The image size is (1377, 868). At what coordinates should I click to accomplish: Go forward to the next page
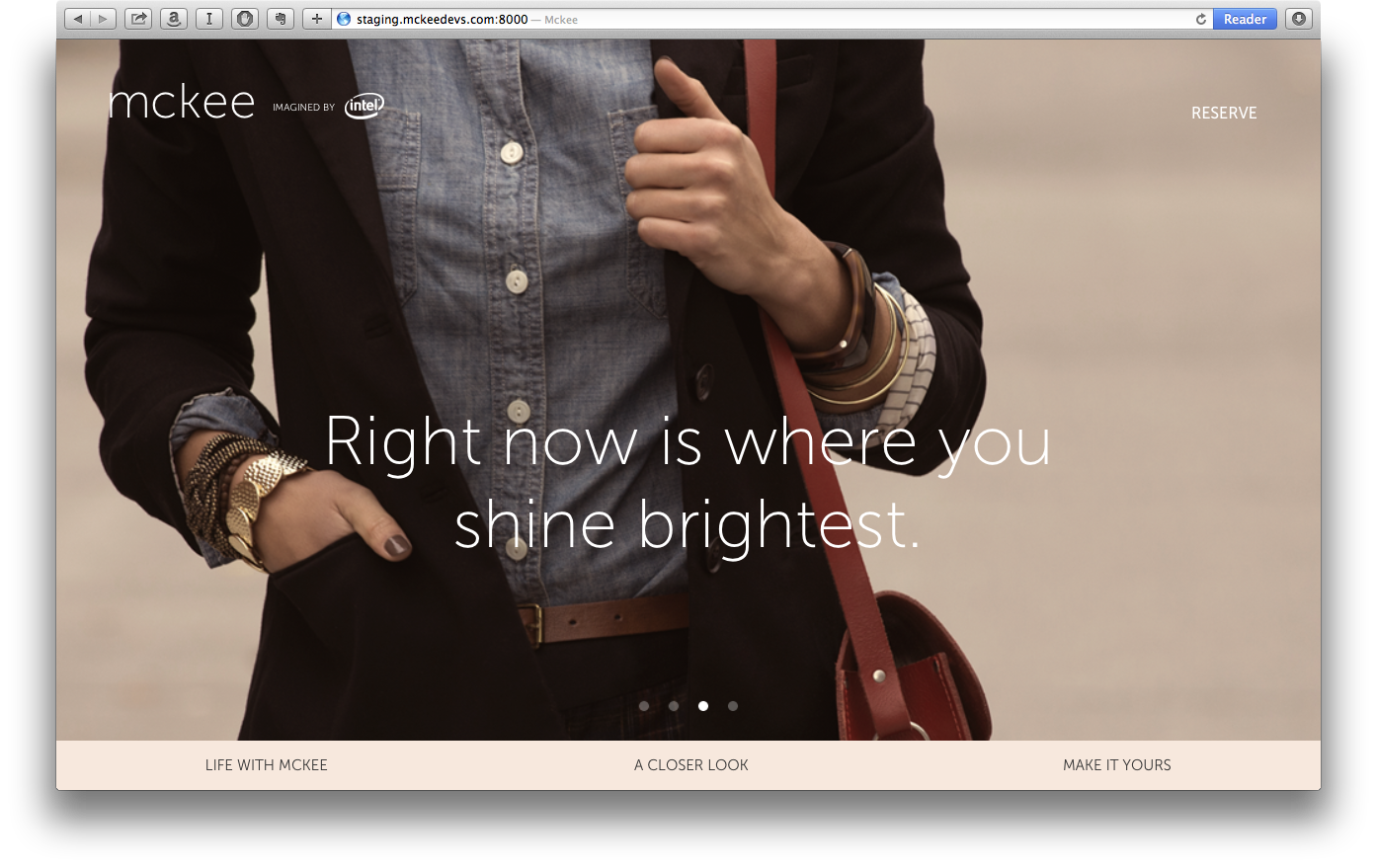pos(102,18)
